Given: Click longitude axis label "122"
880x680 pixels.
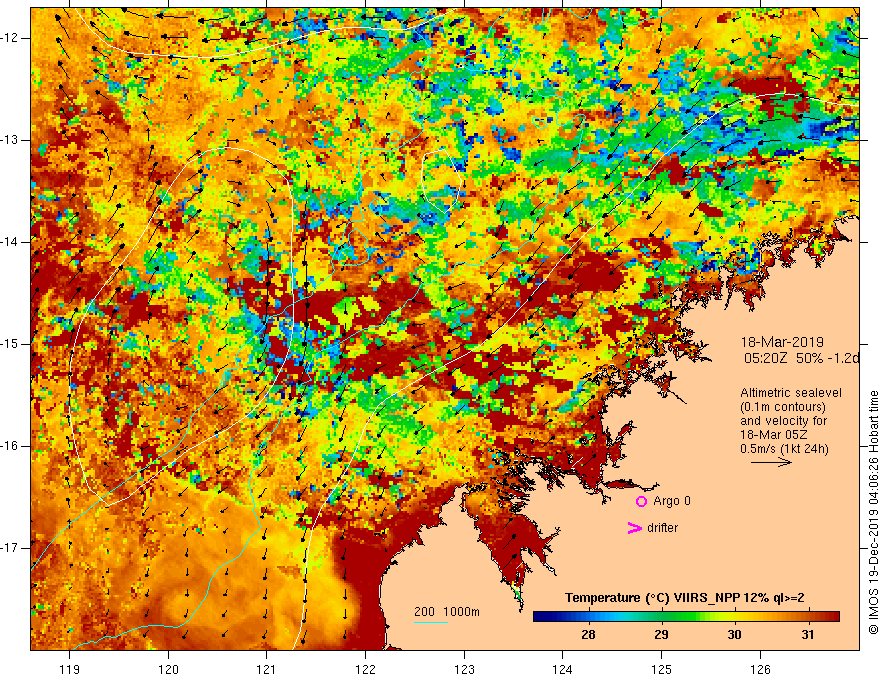Looking at the screenshot, I should 365,669.
